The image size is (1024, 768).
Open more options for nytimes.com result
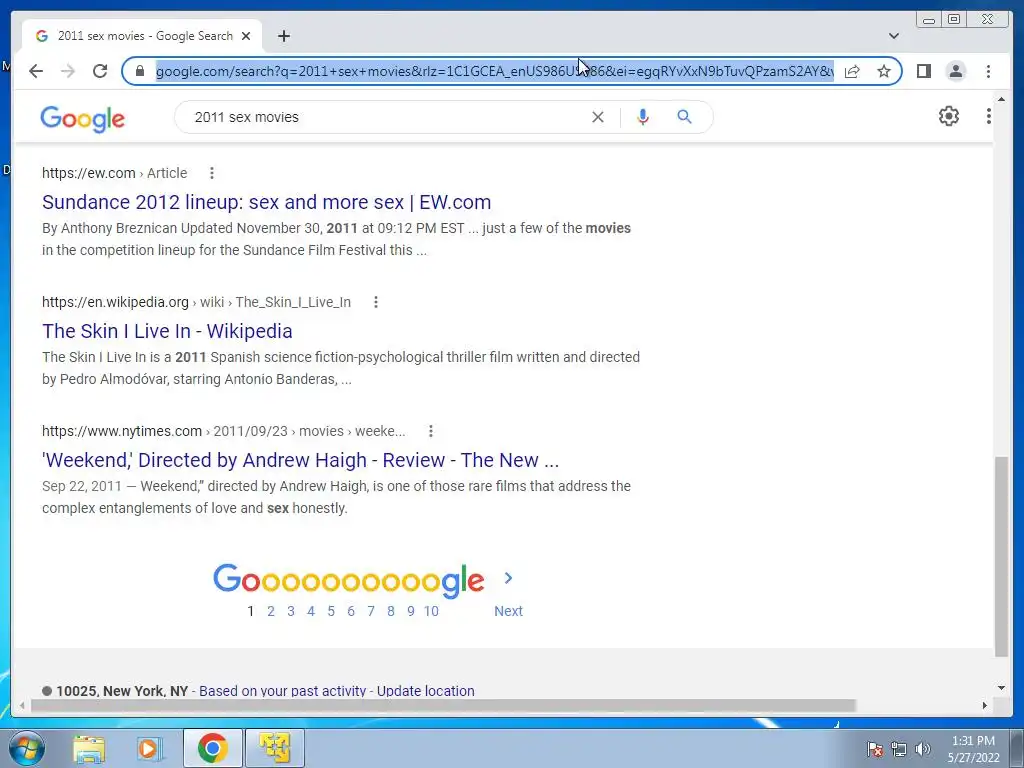[x=430, y=431]
